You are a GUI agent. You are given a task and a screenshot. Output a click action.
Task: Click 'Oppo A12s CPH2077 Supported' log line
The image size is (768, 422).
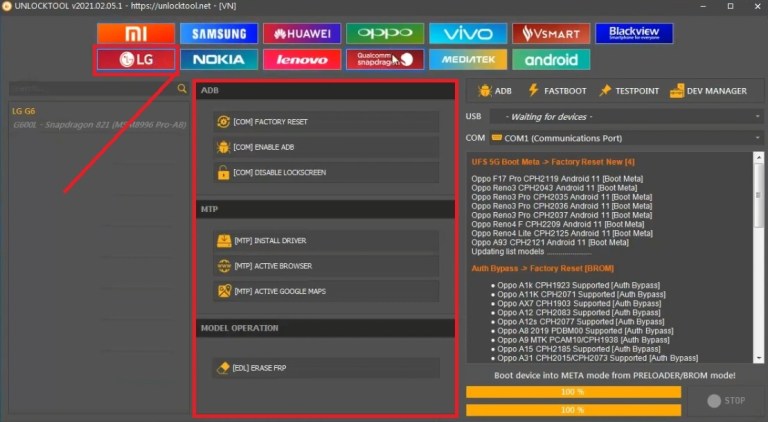tap(581, 322)
